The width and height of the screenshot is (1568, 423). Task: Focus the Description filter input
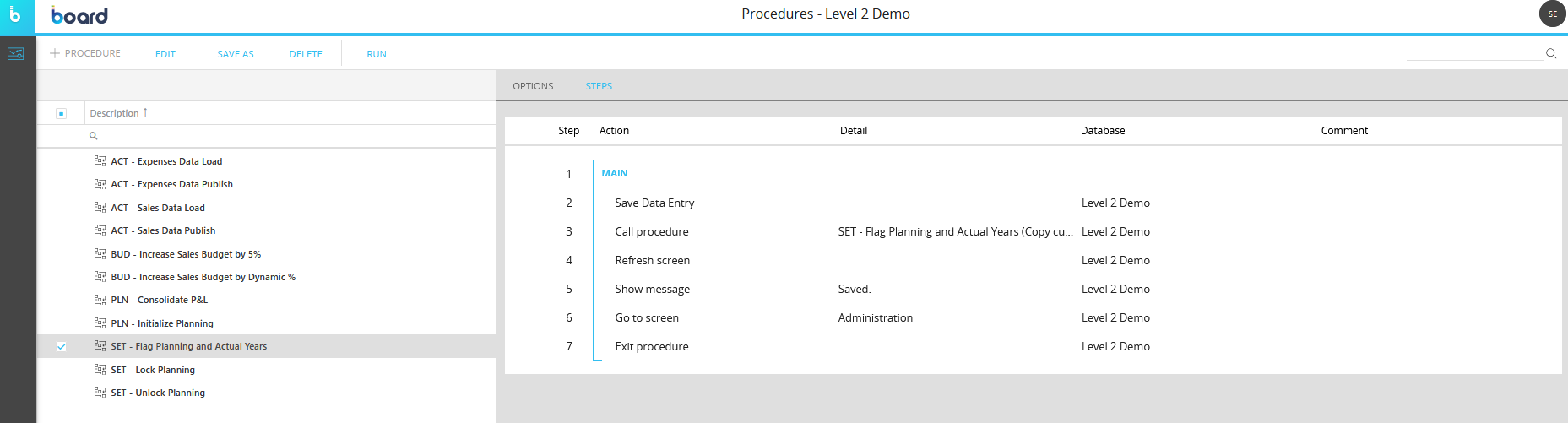290,136
